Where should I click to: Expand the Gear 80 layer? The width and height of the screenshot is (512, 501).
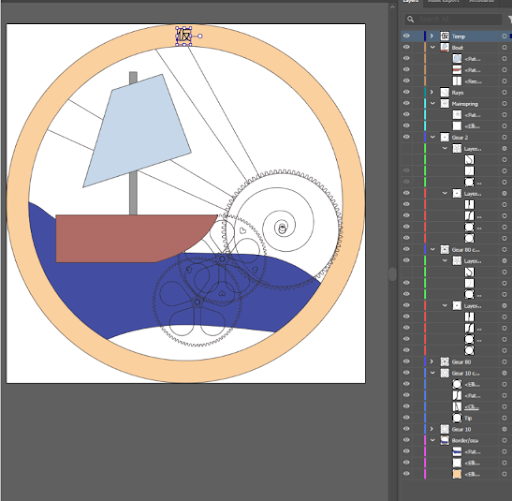click(x=432, y=361)
